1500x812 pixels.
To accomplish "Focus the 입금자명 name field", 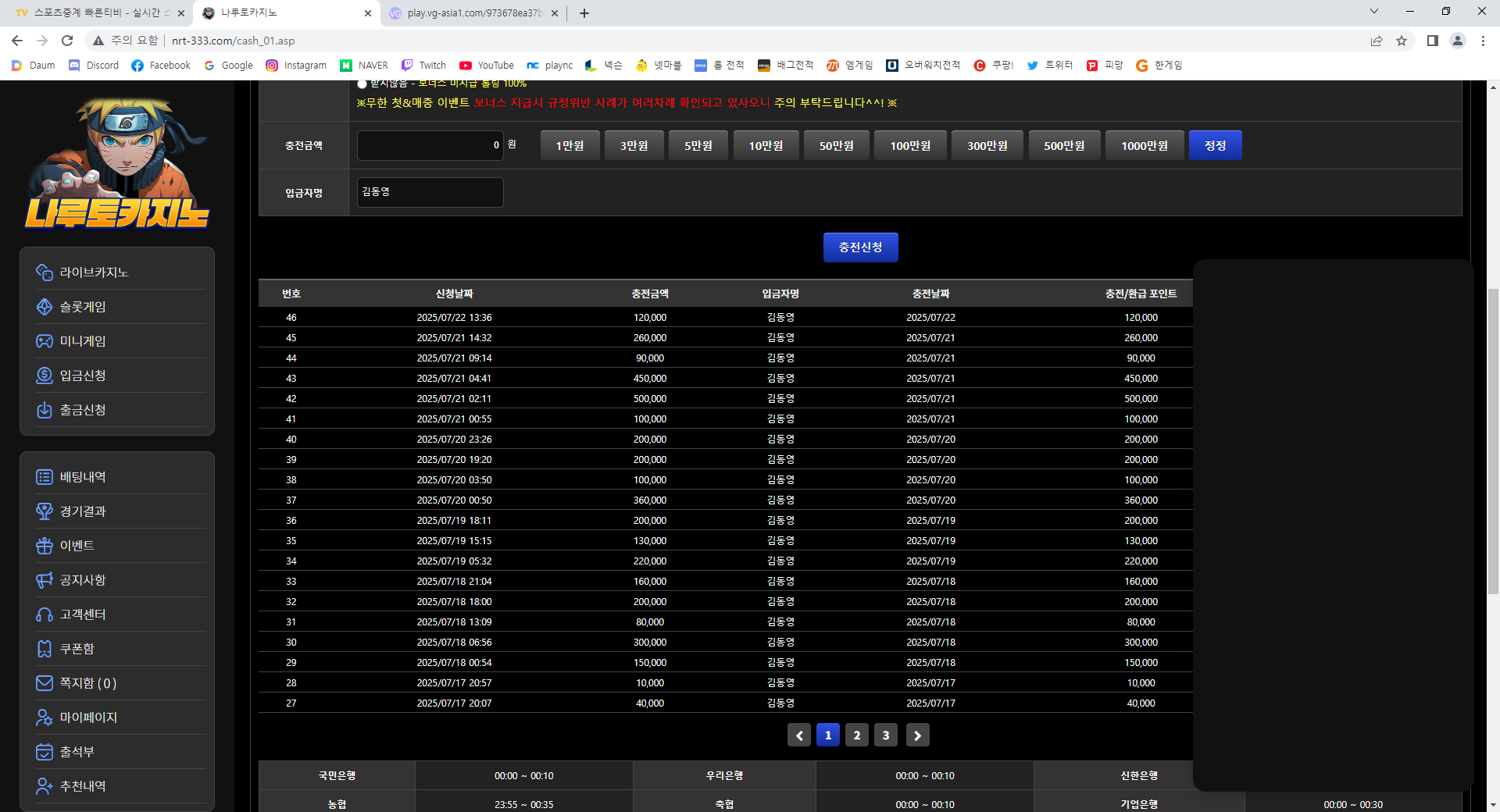I will click(x=430, y=192).
